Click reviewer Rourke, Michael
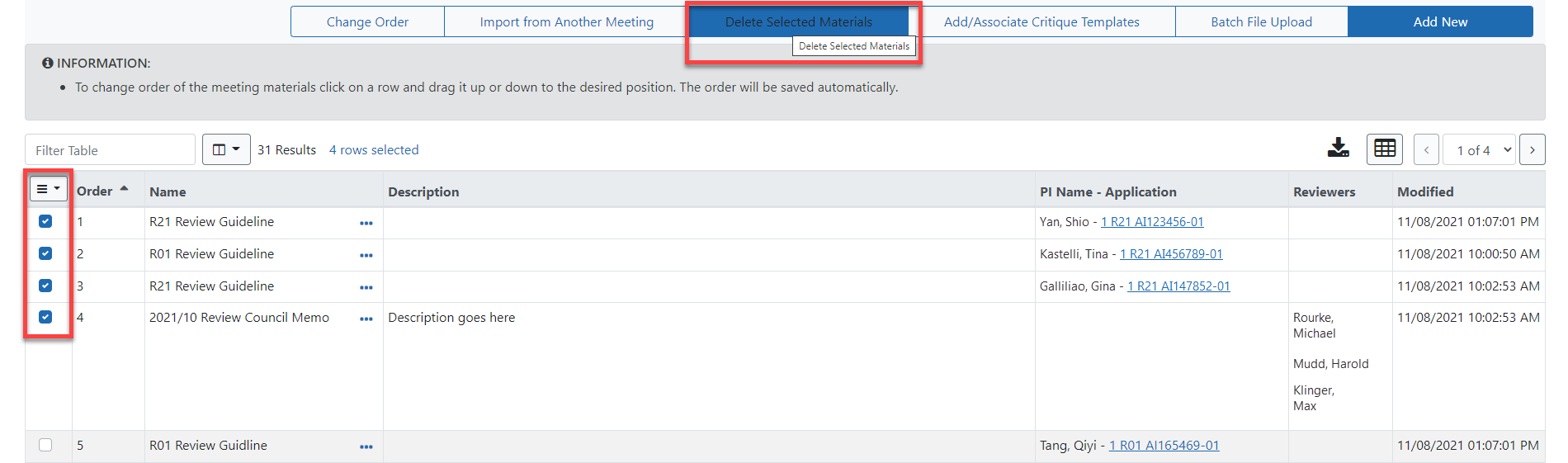The width and height of the screenshot is (1568, 463). click(1314, 325)
